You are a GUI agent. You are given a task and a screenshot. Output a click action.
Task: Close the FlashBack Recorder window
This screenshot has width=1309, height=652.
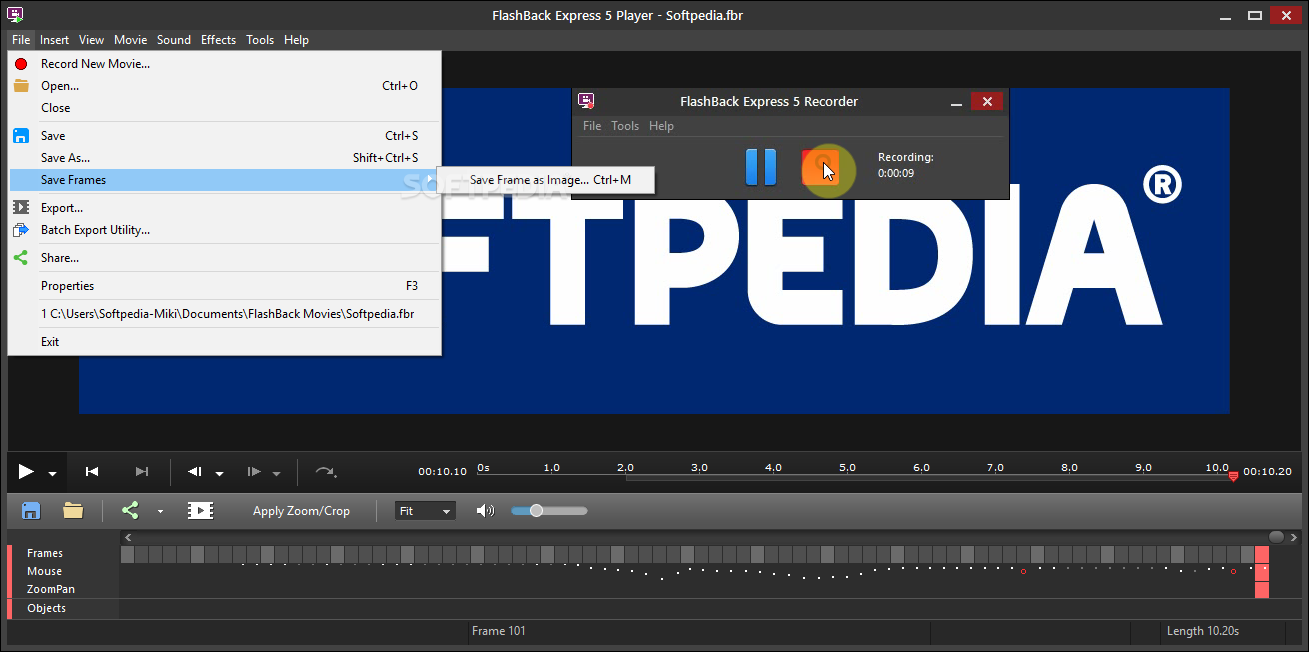(987, 101)
